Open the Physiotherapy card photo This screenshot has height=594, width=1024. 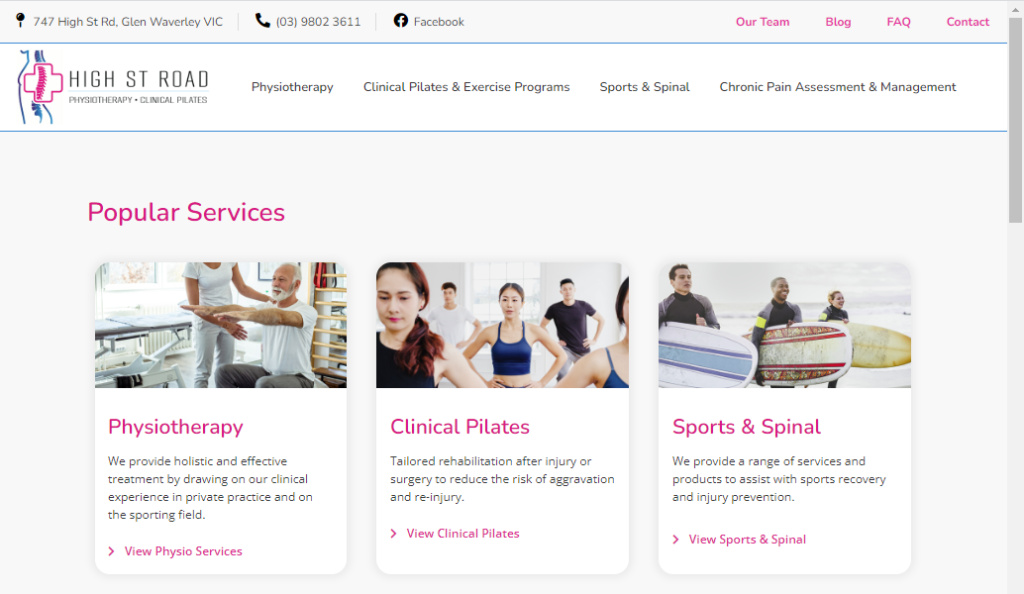[x=221, y=325]
